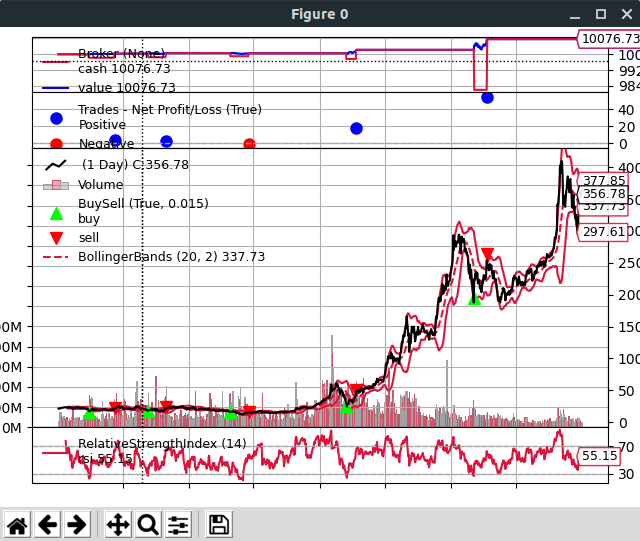
Task: Click the volume bar swatch in the legend
Action: pyautogui.click(x=56, y=186)
